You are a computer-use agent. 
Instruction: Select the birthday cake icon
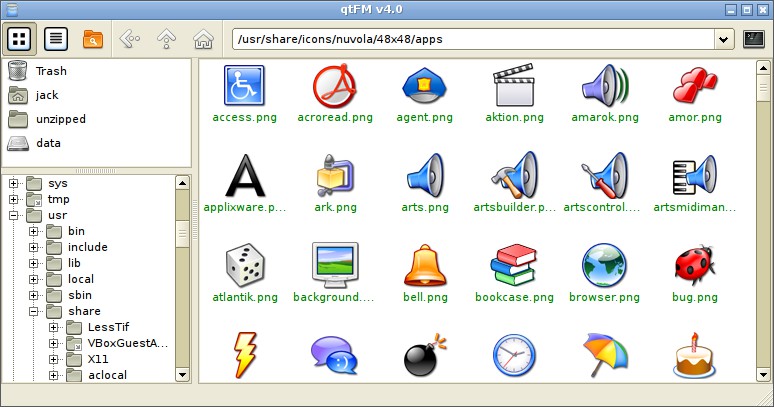point(695,355)
